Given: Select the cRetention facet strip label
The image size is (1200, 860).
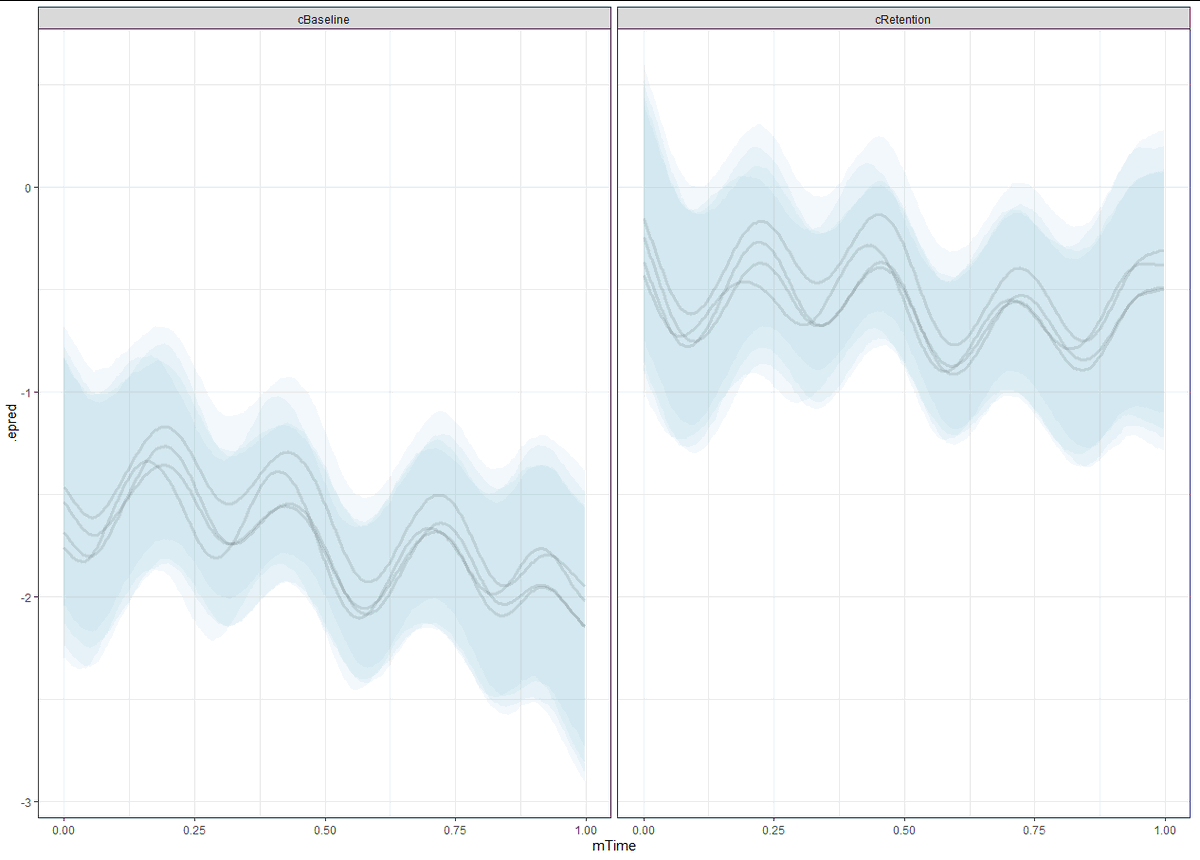Looking at the screenshot, I should [x=906, y=18].
